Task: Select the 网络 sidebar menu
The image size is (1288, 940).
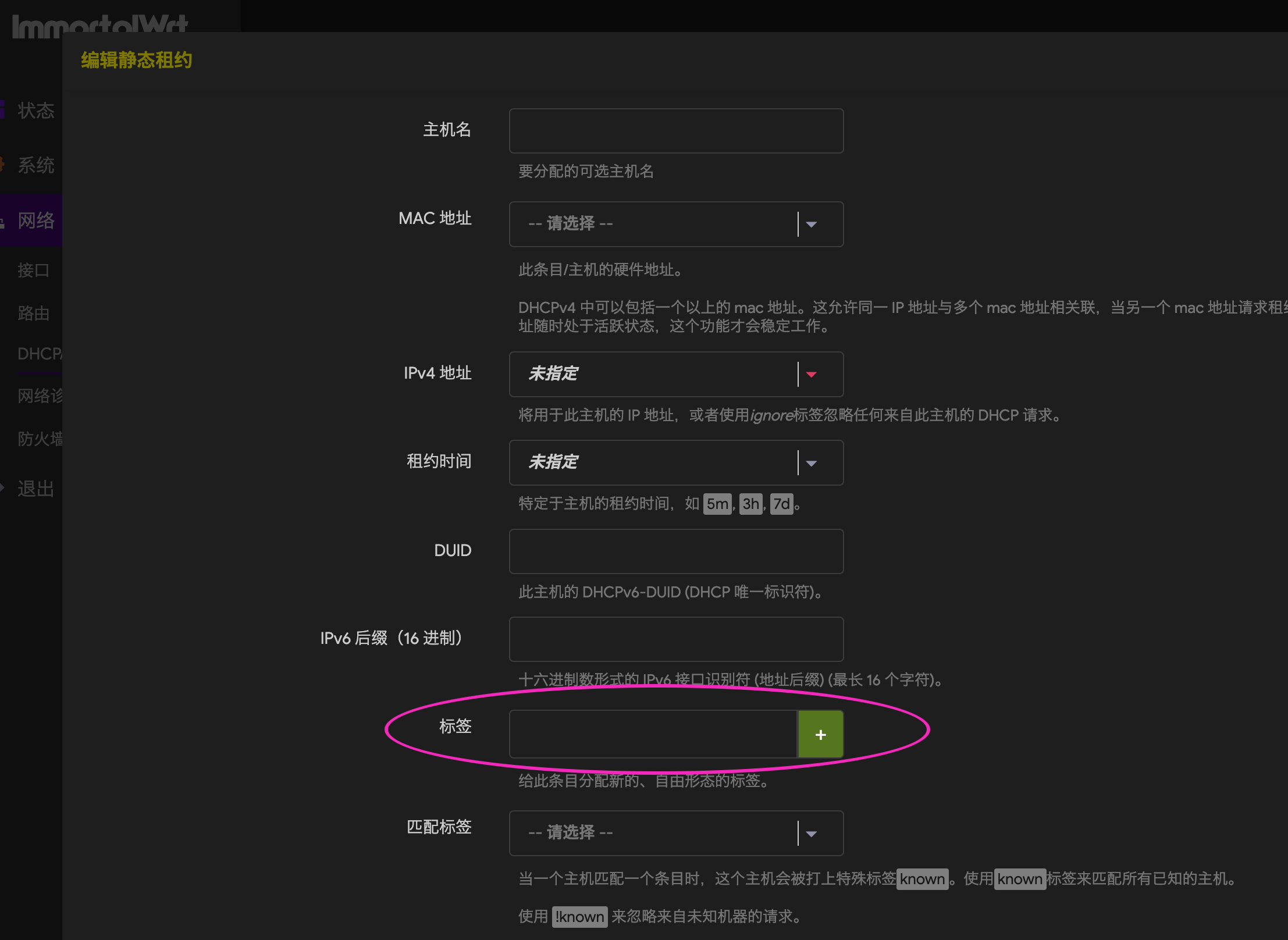Action: coord(35,220)
